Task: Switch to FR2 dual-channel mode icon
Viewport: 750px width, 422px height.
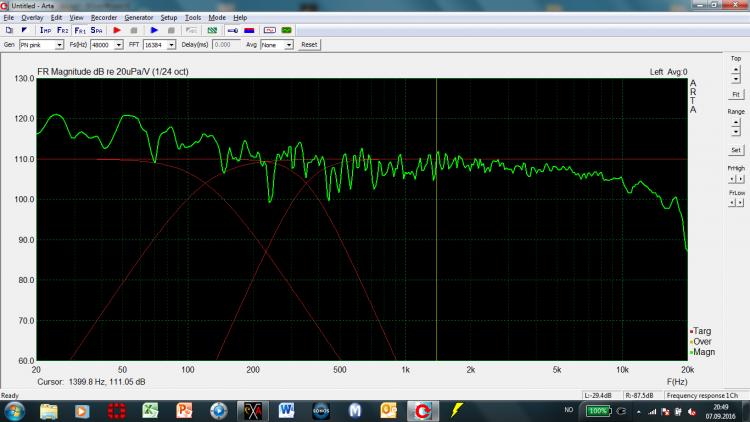Action: 62,31
